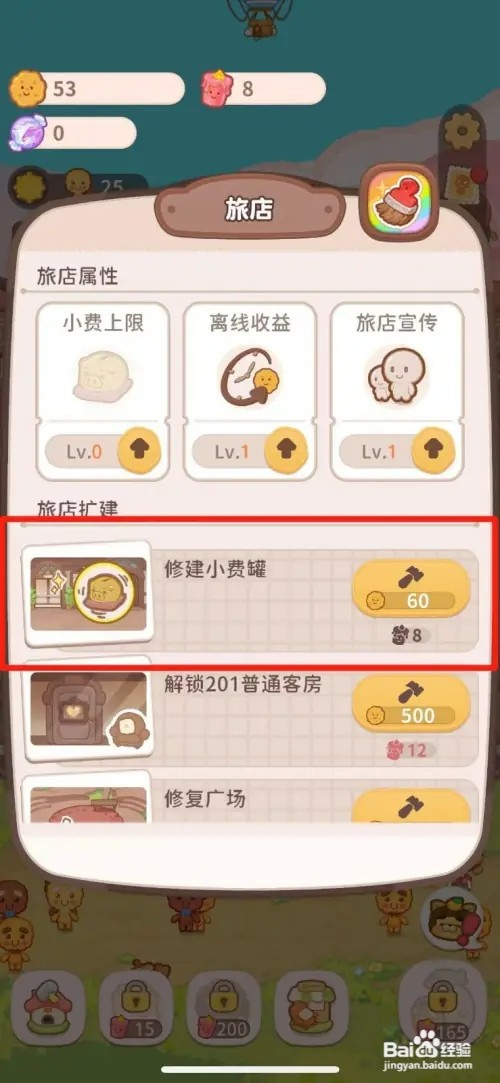Upgrade 旅店宣传 with its arrow button

tap(434, 451)
